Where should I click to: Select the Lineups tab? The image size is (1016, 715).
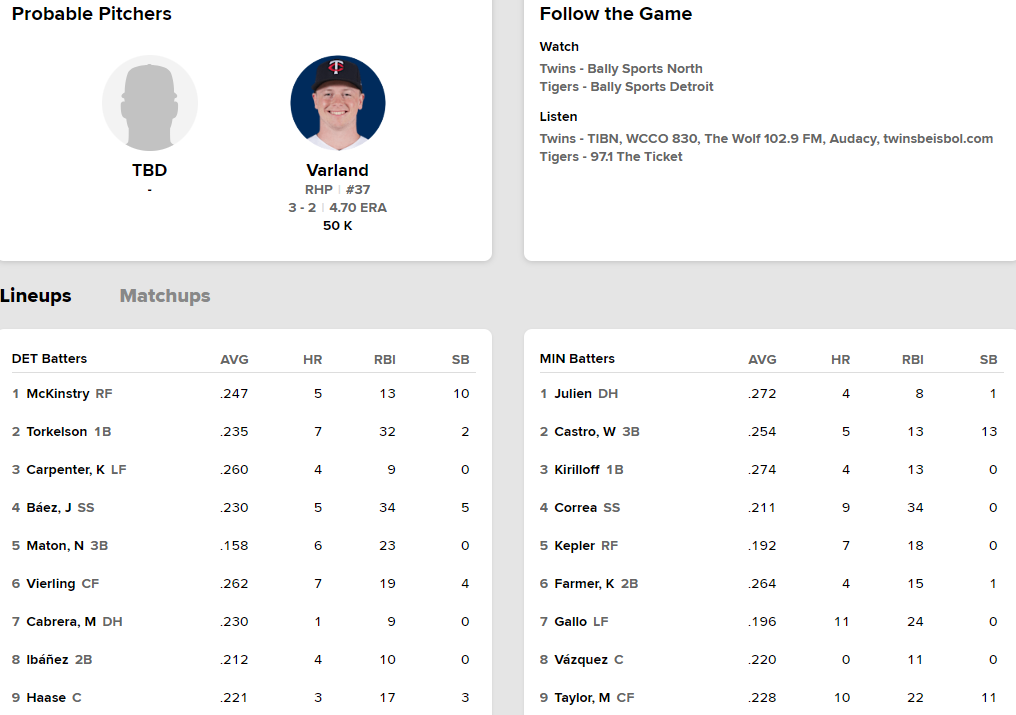click(36, 296)
